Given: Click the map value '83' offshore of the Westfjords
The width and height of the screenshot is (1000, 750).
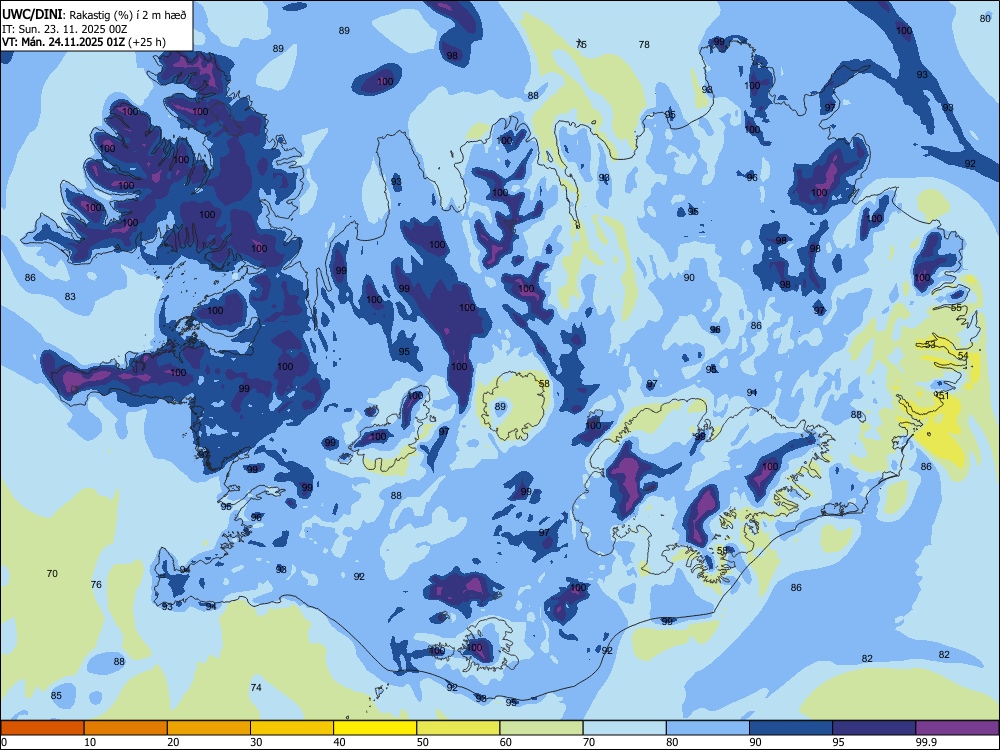Looking at the screenshot, I should point(70,297).
